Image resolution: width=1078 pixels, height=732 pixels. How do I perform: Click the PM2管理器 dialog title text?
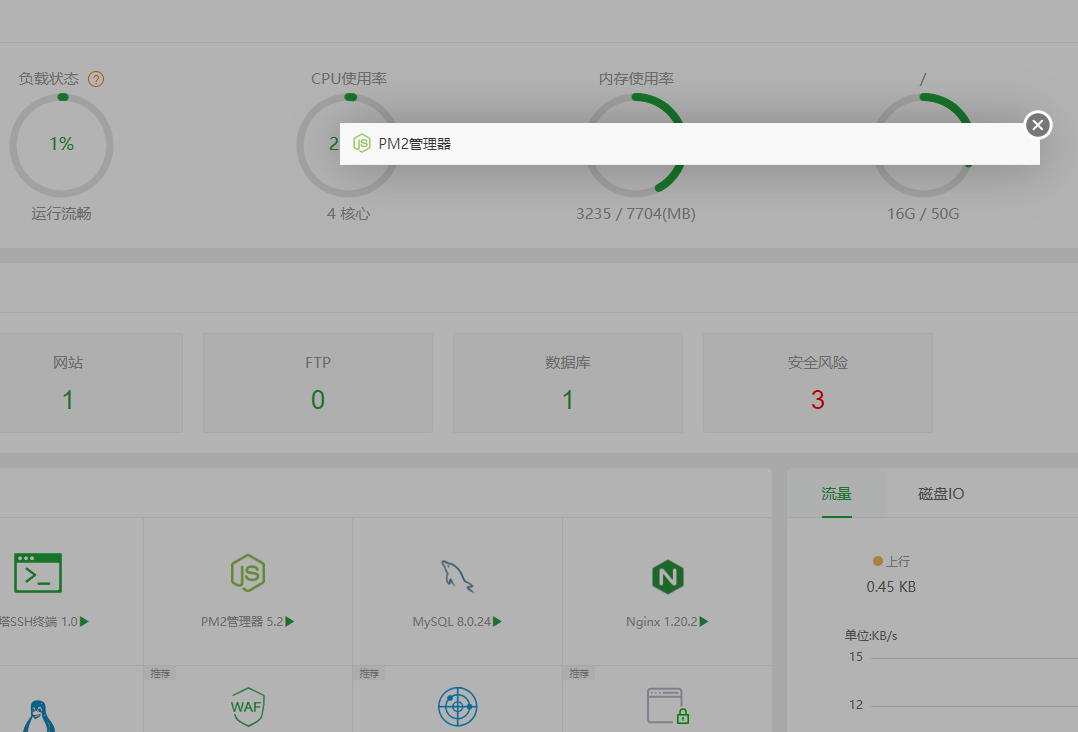(415, 144)
